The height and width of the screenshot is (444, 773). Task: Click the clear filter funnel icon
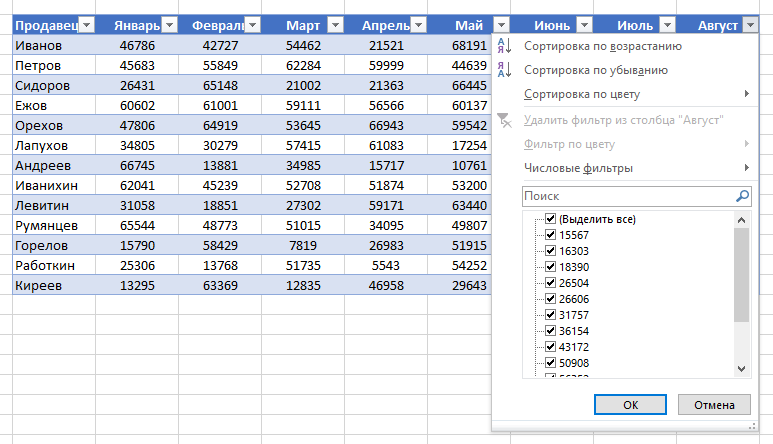tap(504, 120)
